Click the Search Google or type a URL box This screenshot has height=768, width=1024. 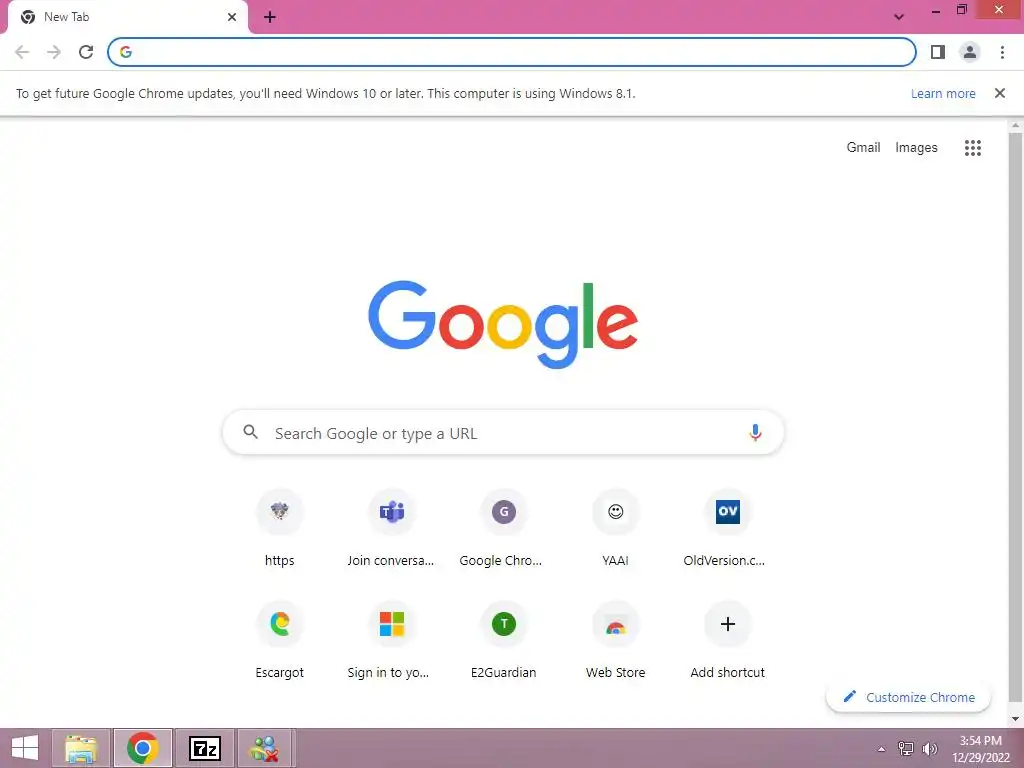click(503, 433)
